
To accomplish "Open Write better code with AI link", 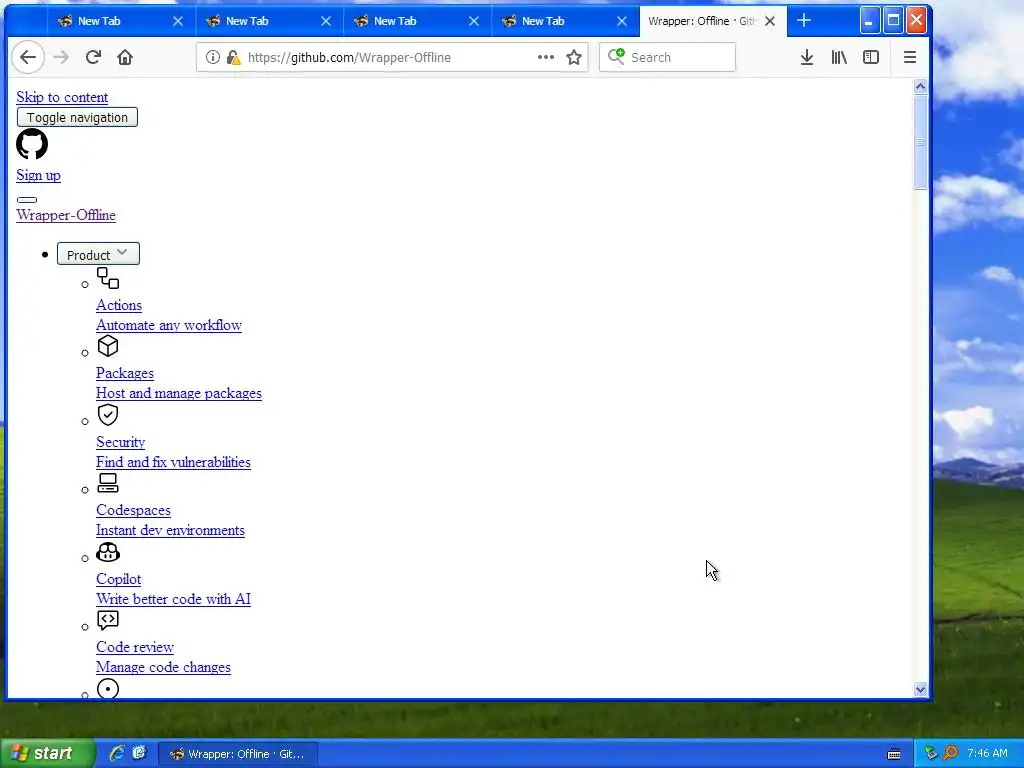I will coord(173,599).
